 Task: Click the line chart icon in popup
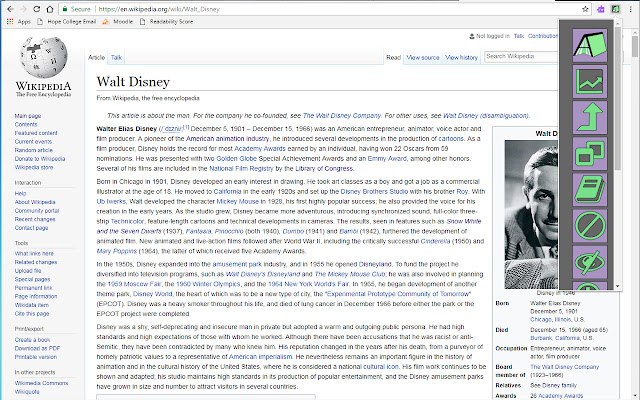[x=589, y=80]
